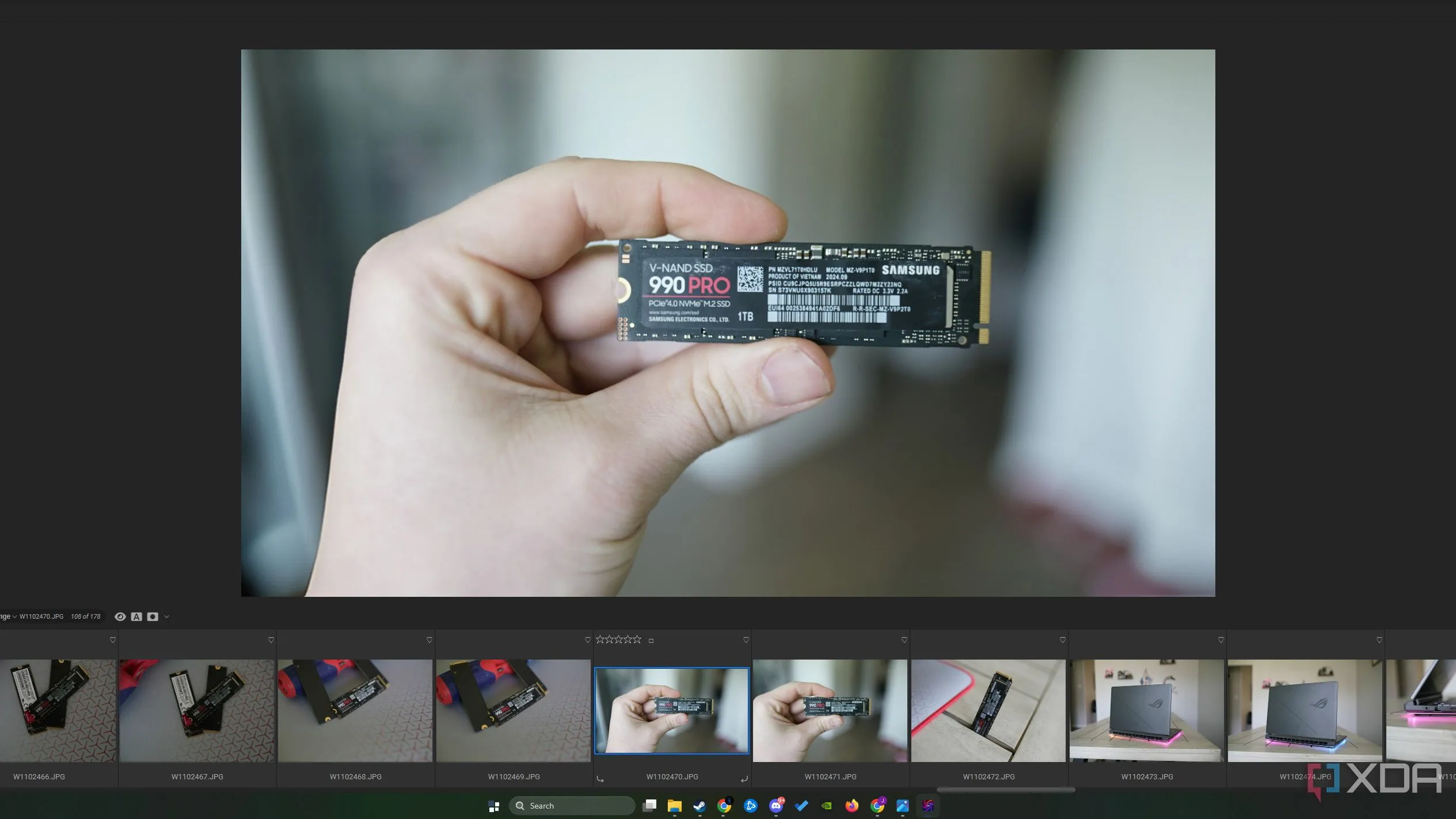1456x819 pixels.
Task: Click the active photo editor taskbar icon
Action: click(x=928, y=806)
